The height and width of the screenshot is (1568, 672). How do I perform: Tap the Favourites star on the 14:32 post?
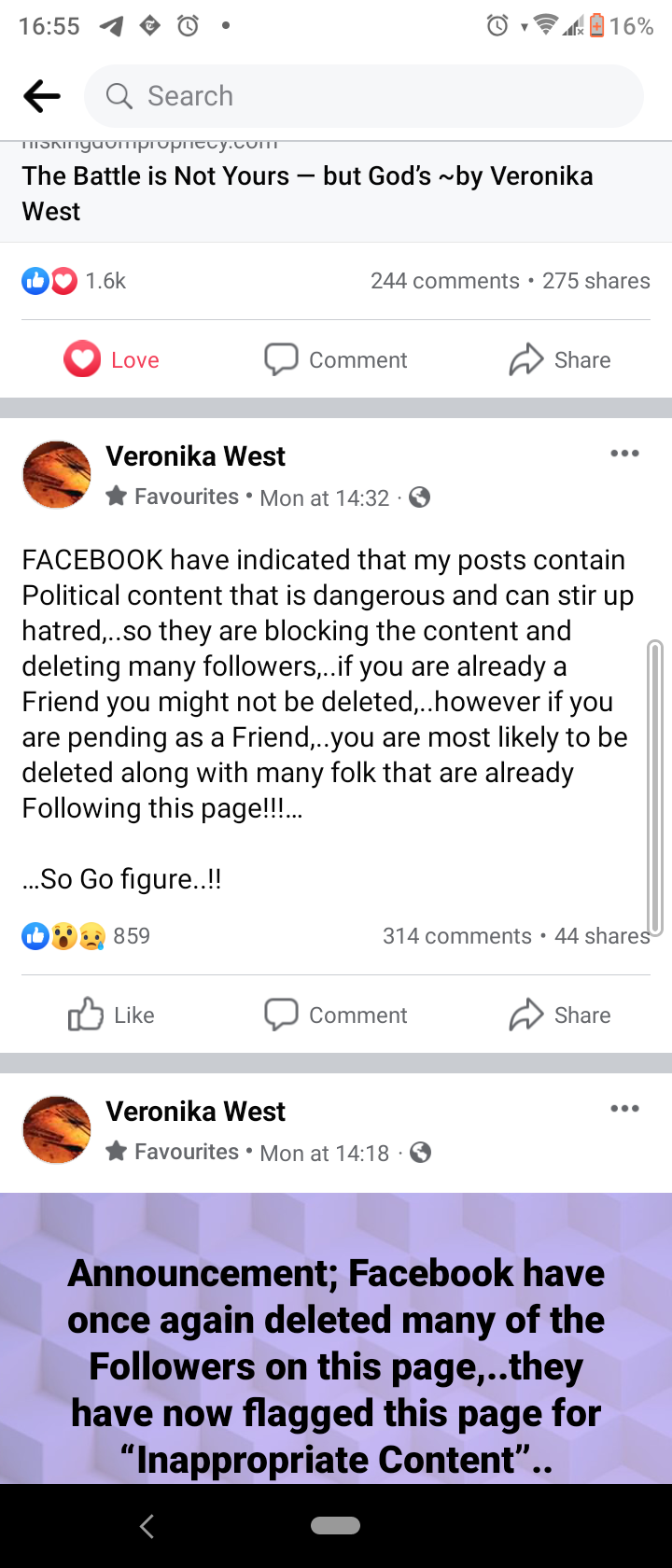coord(117,497)
